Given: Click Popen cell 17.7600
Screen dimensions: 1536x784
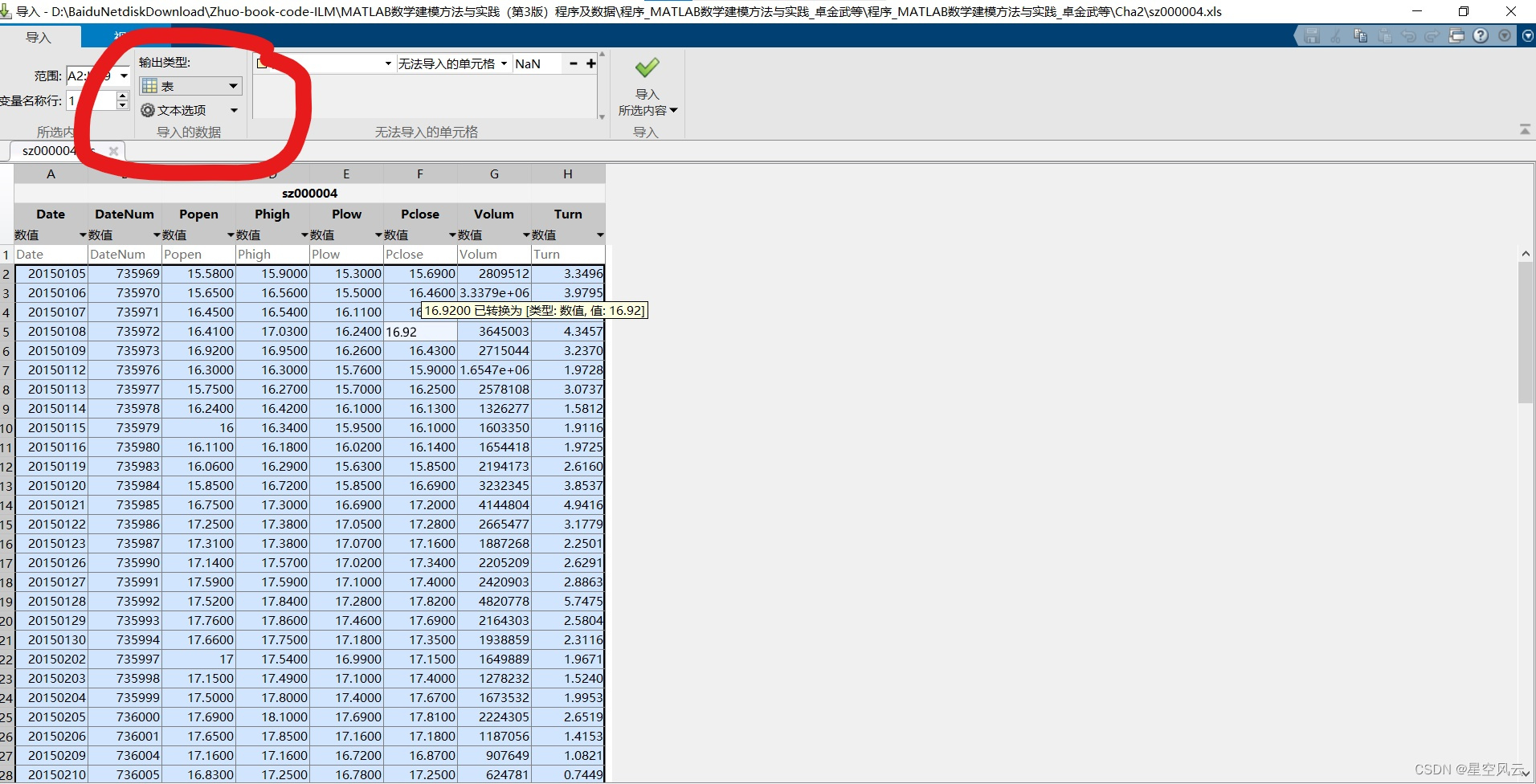Looking at the screenshot, I should pos(198,621).
